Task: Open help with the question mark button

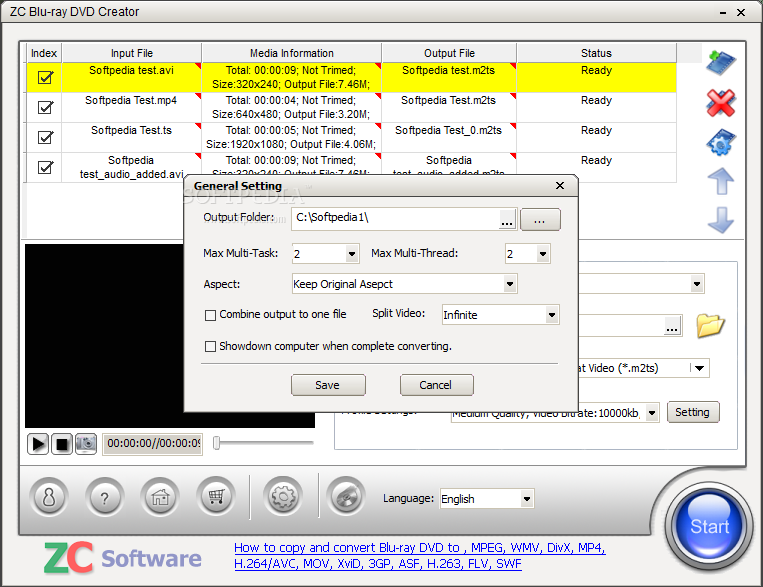Action: 105,497
